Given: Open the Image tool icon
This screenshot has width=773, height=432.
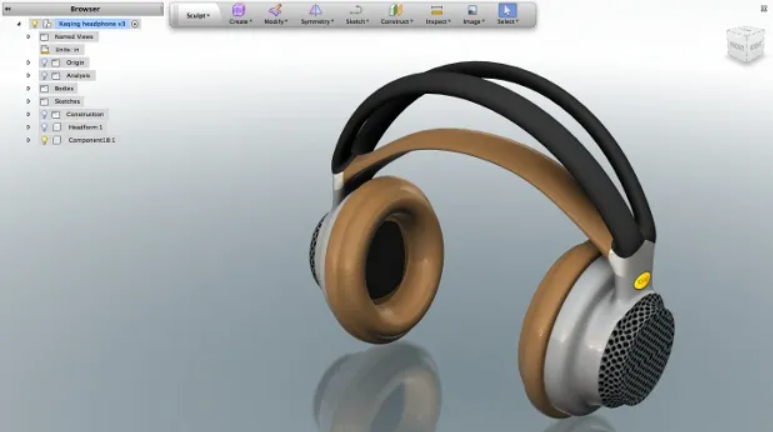Looking at the screenshot, I should pos(472,10).
